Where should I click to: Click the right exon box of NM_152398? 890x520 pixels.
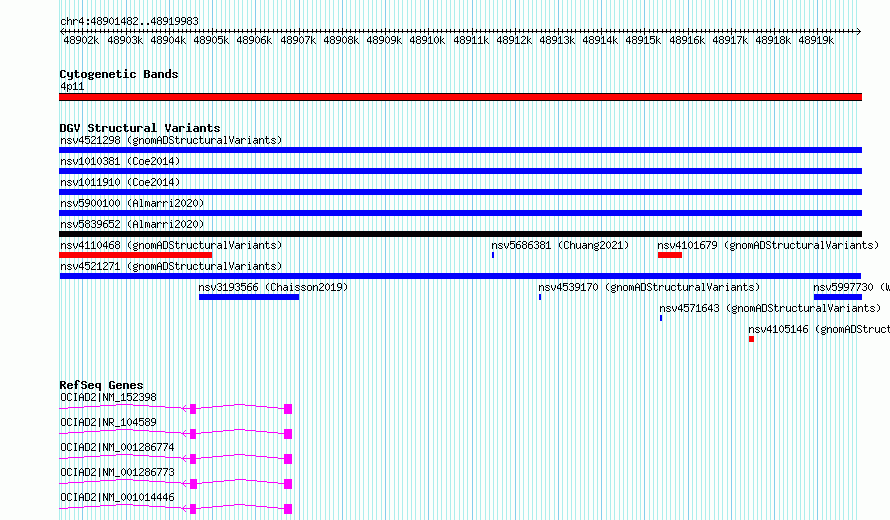pyautogui.click(x=288, y=409)
